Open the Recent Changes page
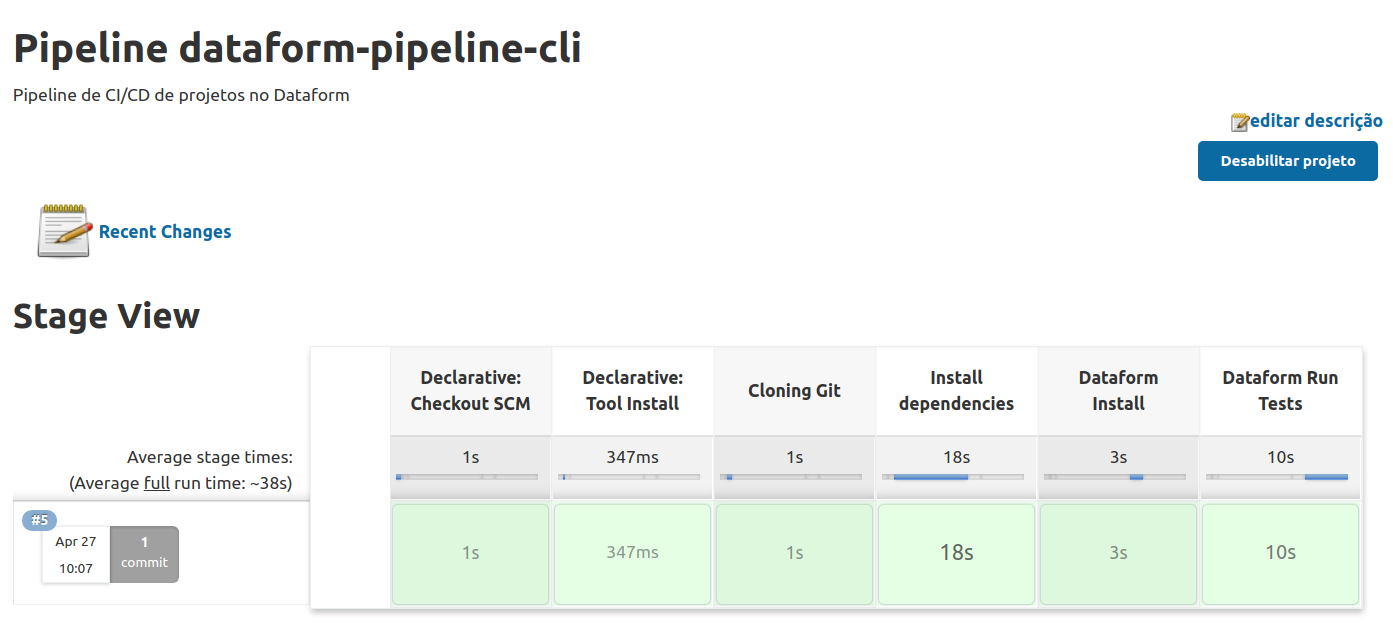This screenshot has height=627, width=1393. pos(164,231)
